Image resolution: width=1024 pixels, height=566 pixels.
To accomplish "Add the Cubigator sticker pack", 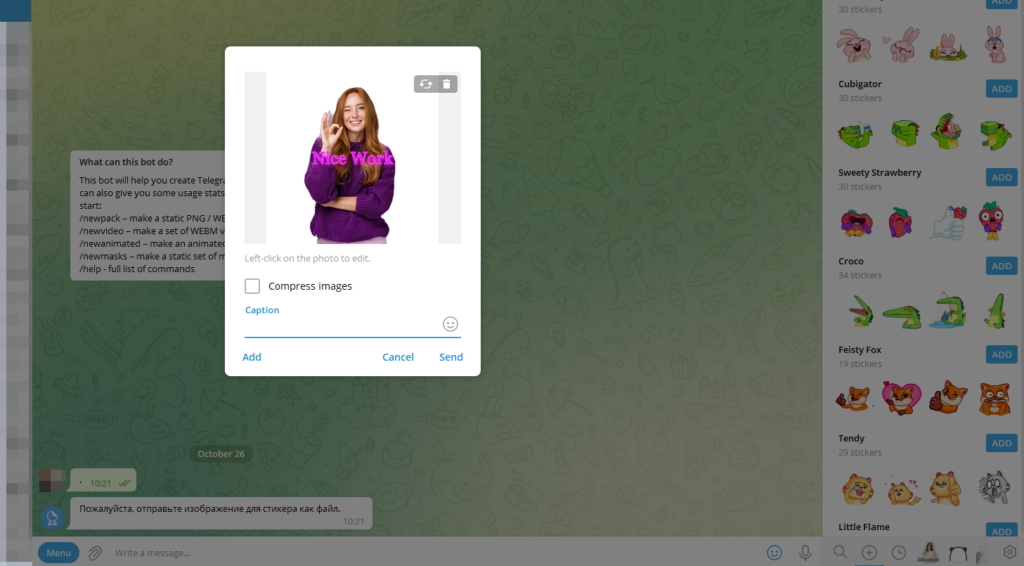I will (1002, 89).
